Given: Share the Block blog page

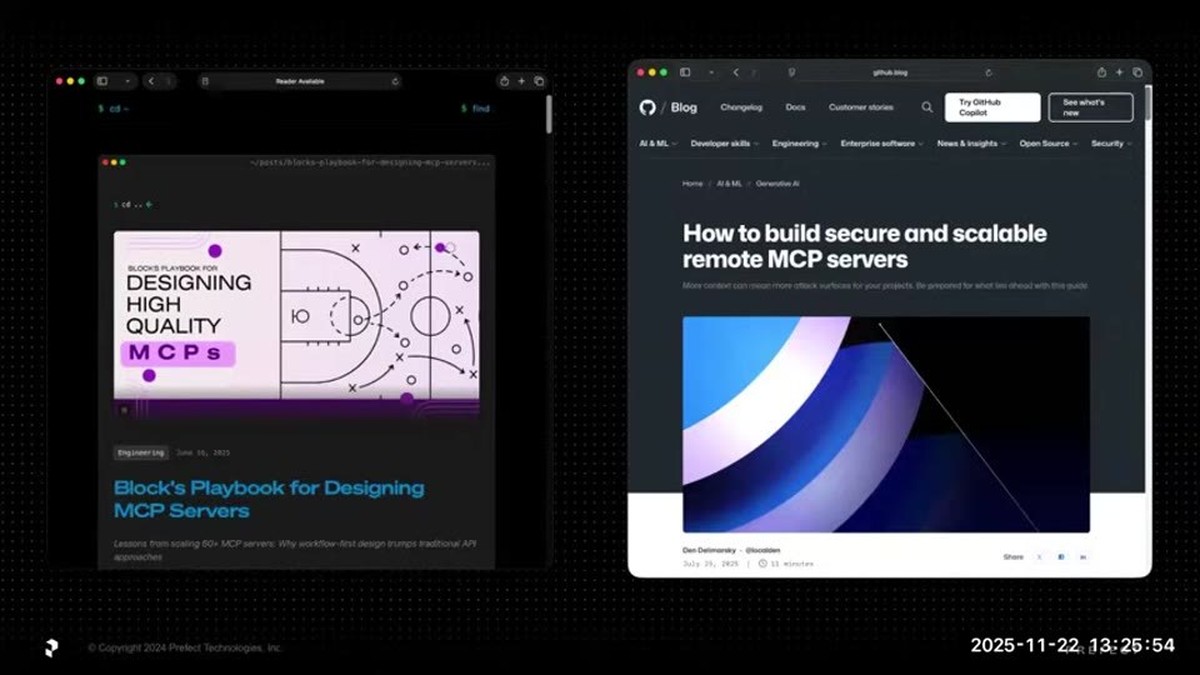Looking at the screenshot, I should (x=504, y=81).
